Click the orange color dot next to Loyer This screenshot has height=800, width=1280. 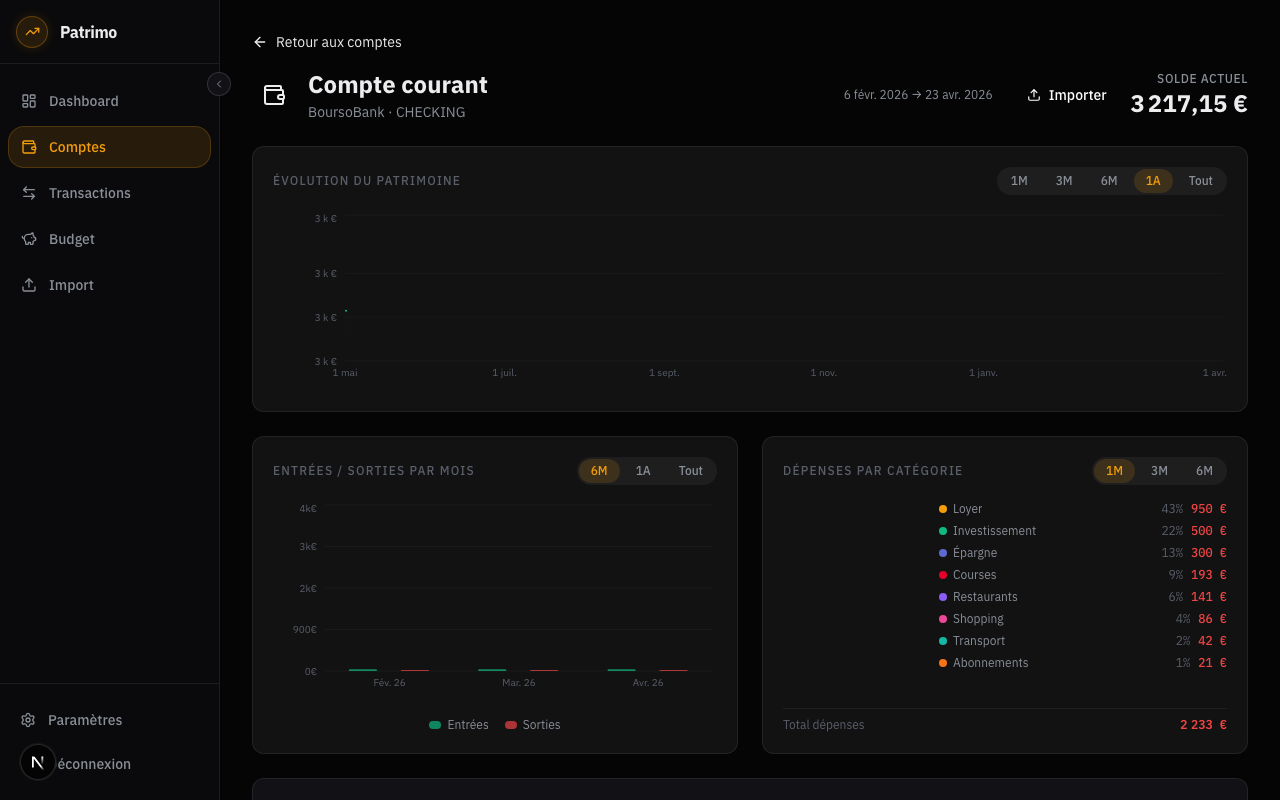[941, 508]
